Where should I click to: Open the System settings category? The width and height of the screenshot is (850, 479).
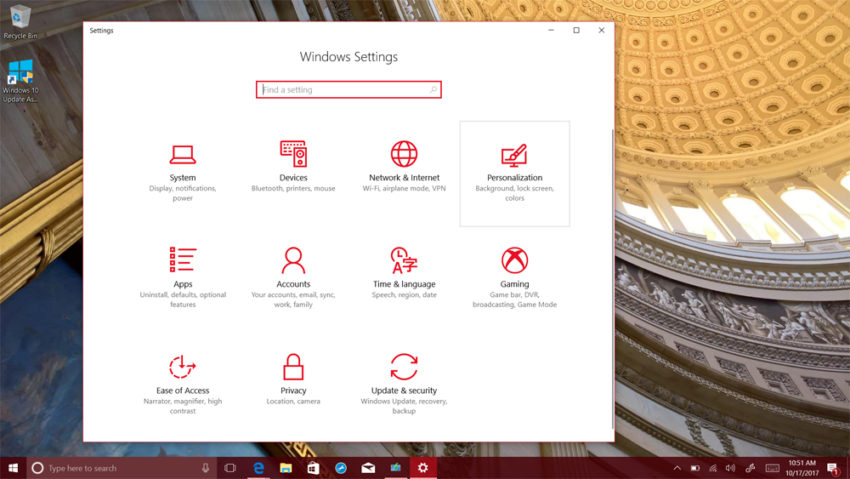tap(183, 173)
